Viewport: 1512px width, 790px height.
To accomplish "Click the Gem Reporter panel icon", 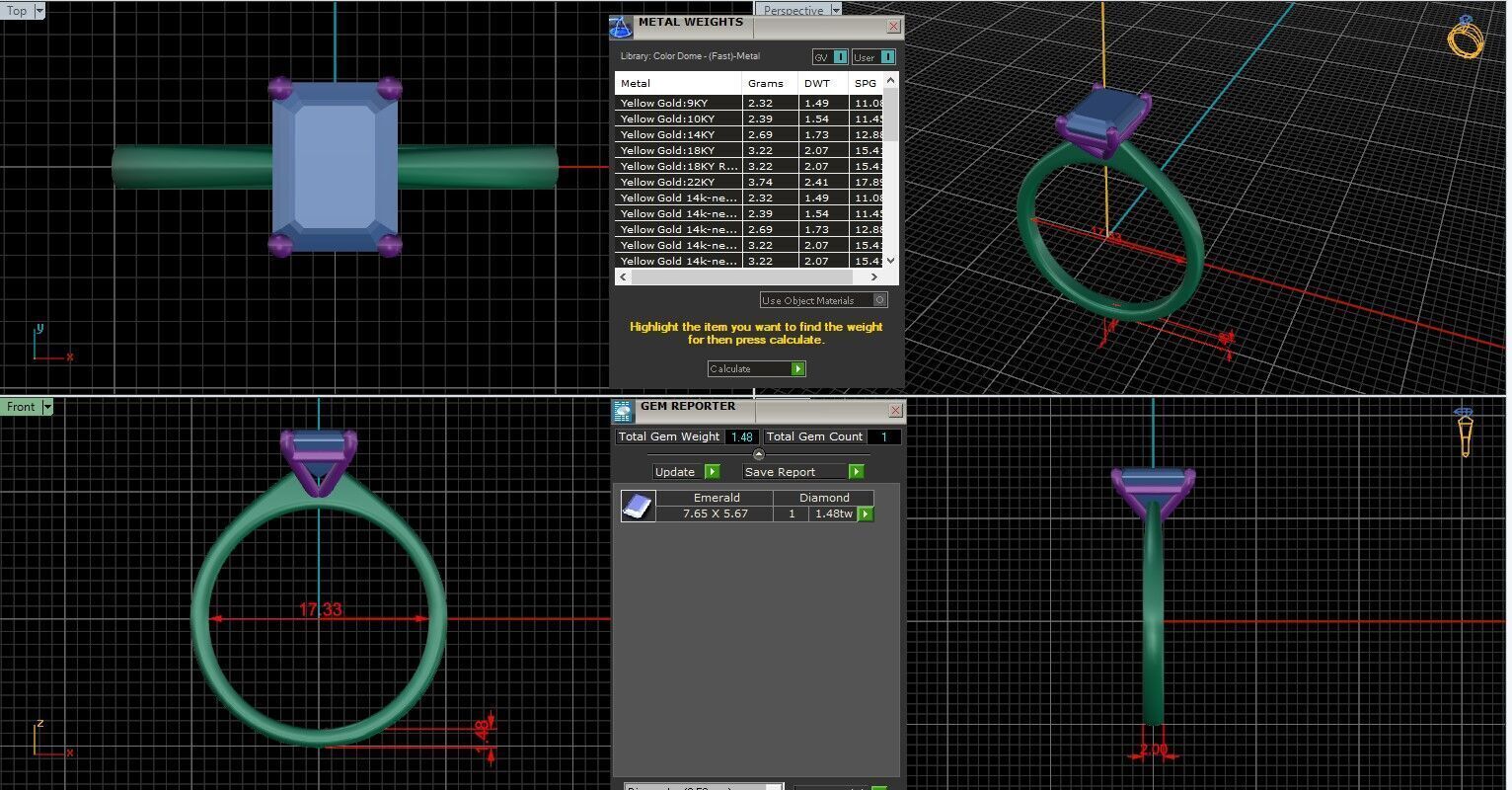I will tap(623, 412).
